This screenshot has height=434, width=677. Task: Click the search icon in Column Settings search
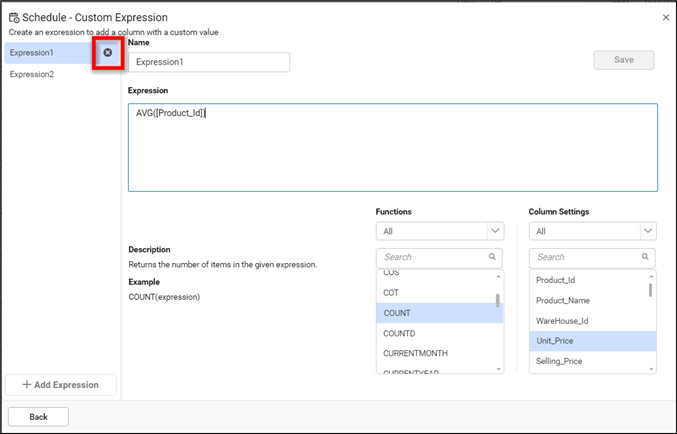tap(645, 257)
